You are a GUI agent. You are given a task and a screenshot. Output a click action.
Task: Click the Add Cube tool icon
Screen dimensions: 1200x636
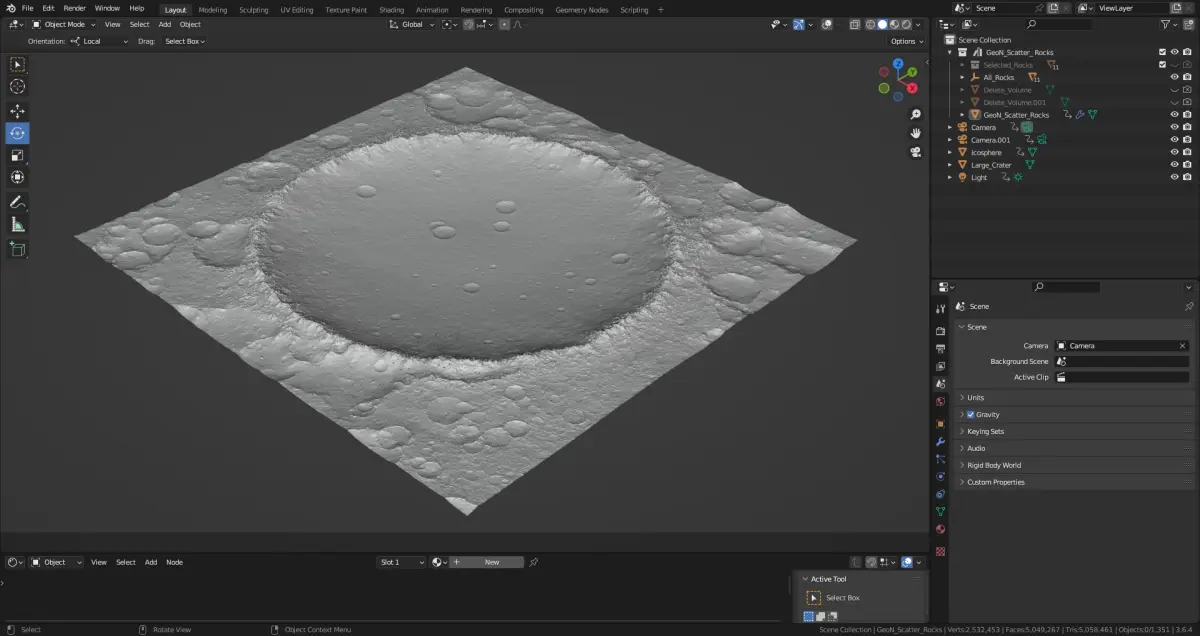[x=17, y=249]
